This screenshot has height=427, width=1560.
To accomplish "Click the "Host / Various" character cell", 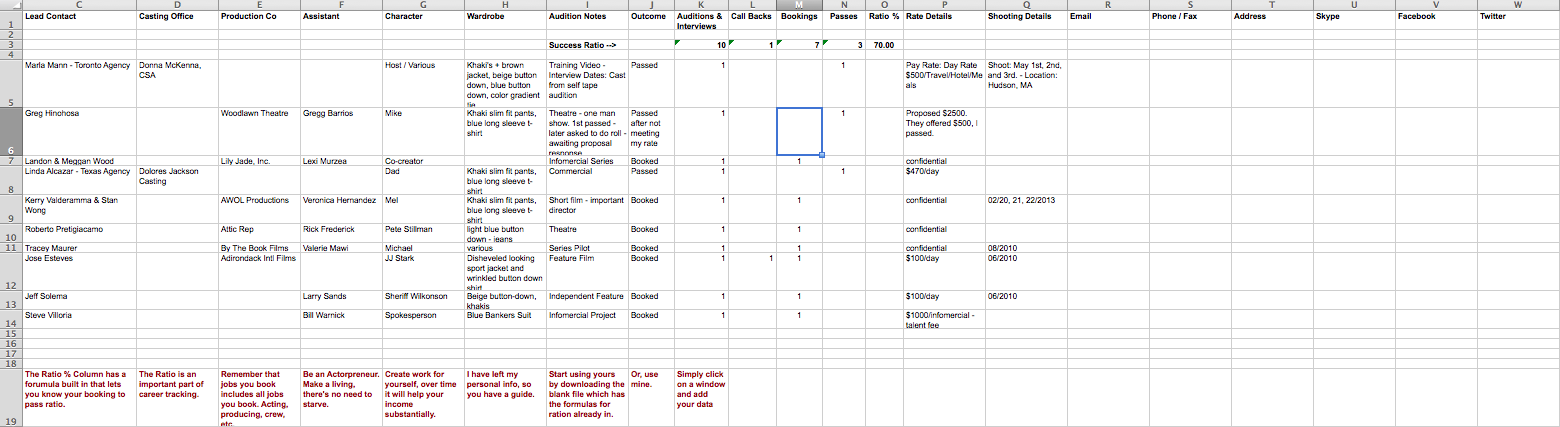I will click(423, 83).
